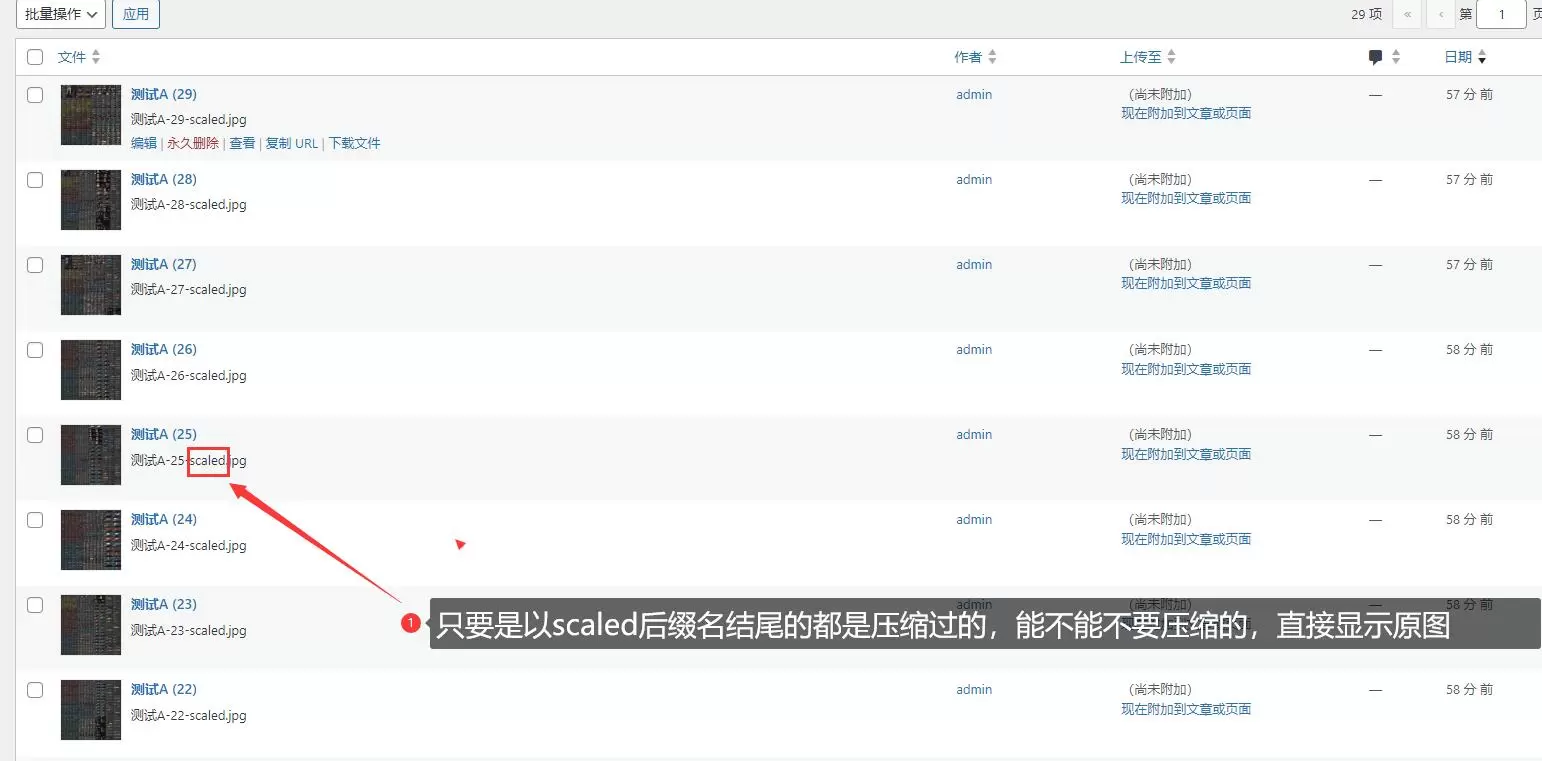Tick the checkbox for 测试A (23)

[35, 605]
